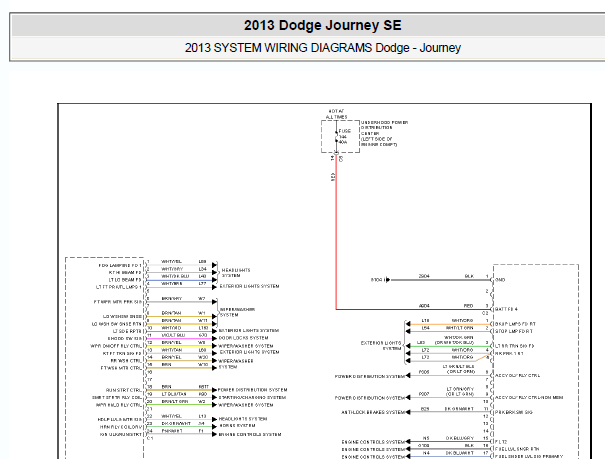The width and height of the screenshot is (605, 459).
Task: Click the 'PNK/WHT' wire color label
Action: (172, 431)
